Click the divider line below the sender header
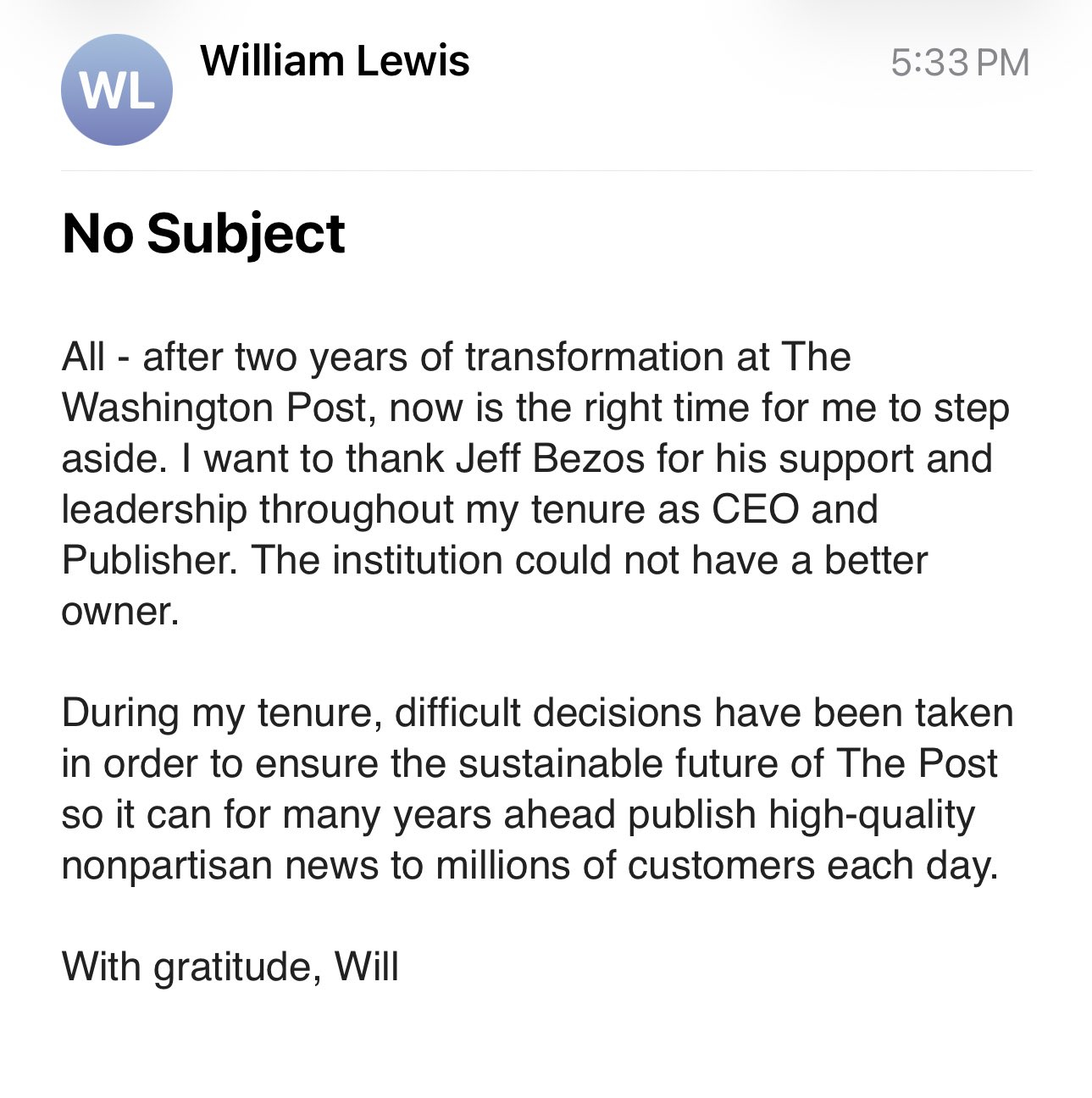1092x1098 pixels. [x=546, y=170]
